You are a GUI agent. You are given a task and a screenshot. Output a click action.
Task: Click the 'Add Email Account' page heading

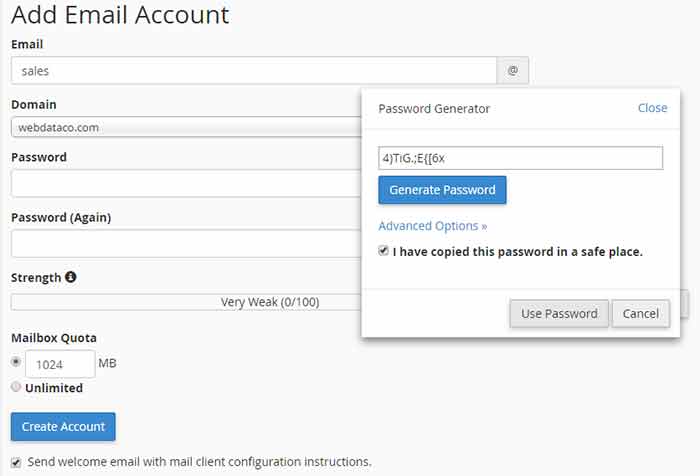pos(120,14)
